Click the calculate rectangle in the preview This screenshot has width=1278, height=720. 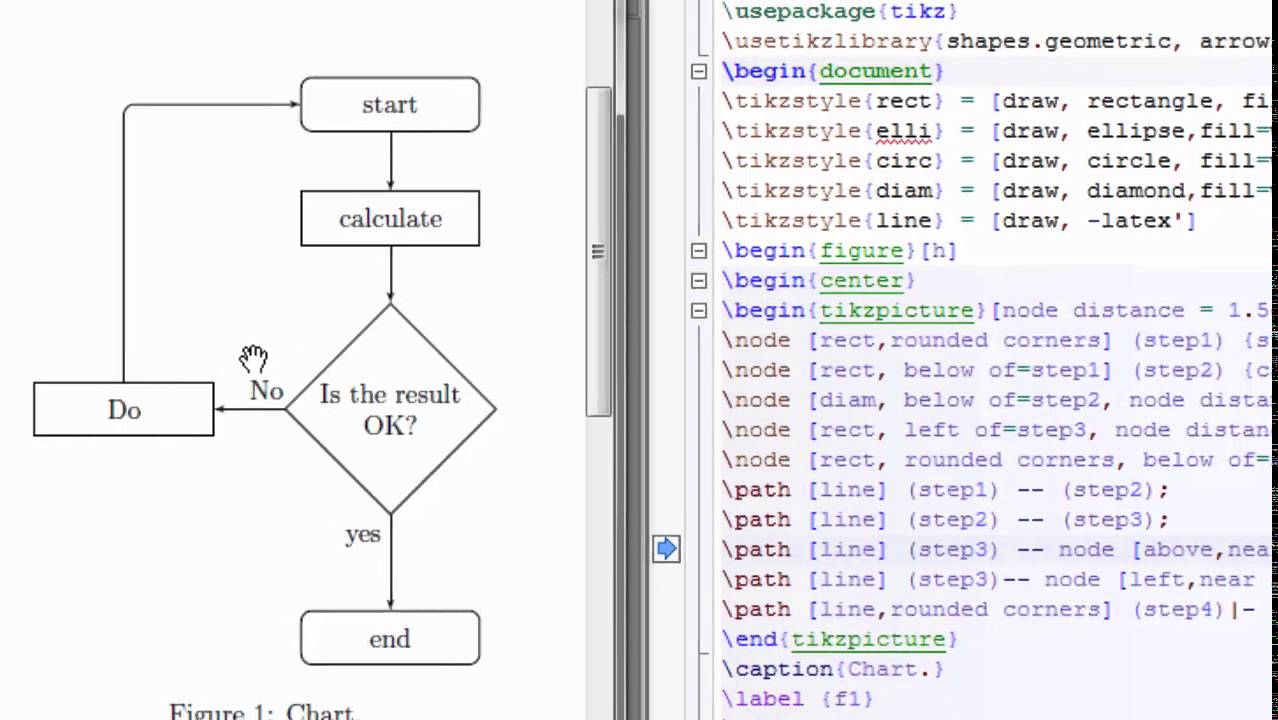coord(389,219)
